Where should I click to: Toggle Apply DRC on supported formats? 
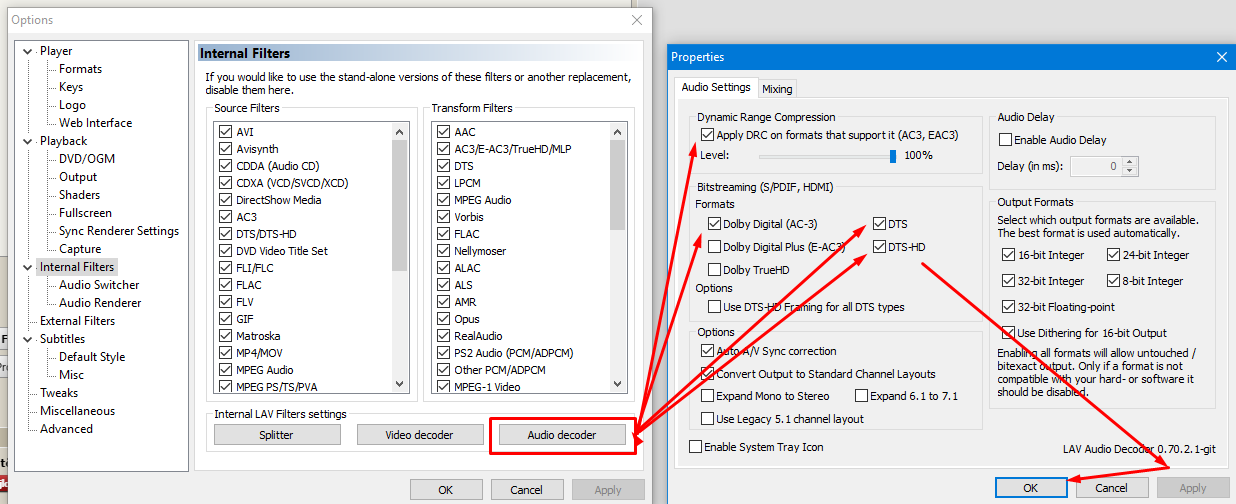click(x=708, y=134)
